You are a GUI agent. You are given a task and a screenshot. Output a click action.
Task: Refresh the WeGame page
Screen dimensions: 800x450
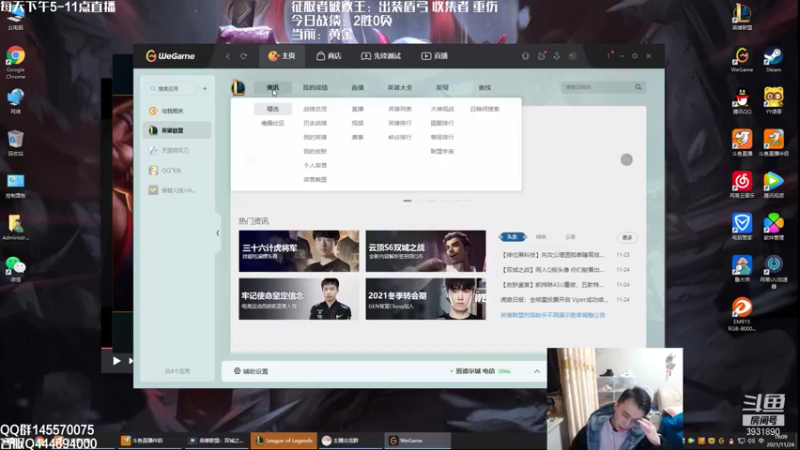[x=243, y=56]
